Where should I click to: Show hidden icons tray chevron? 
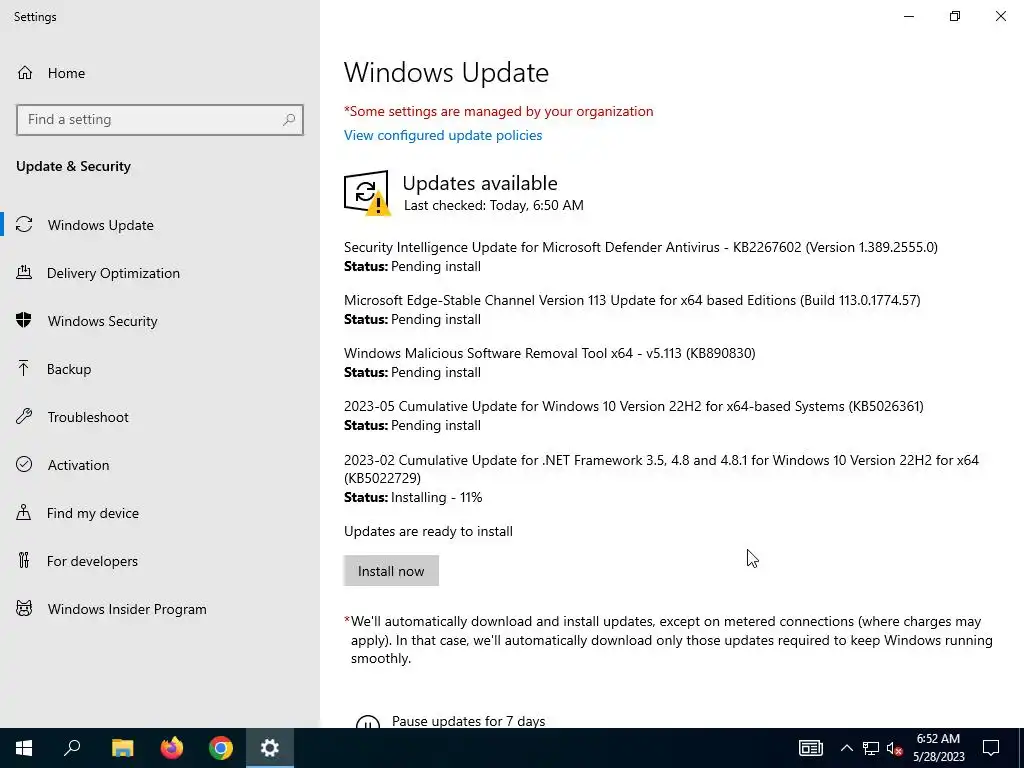click(846, 748)
